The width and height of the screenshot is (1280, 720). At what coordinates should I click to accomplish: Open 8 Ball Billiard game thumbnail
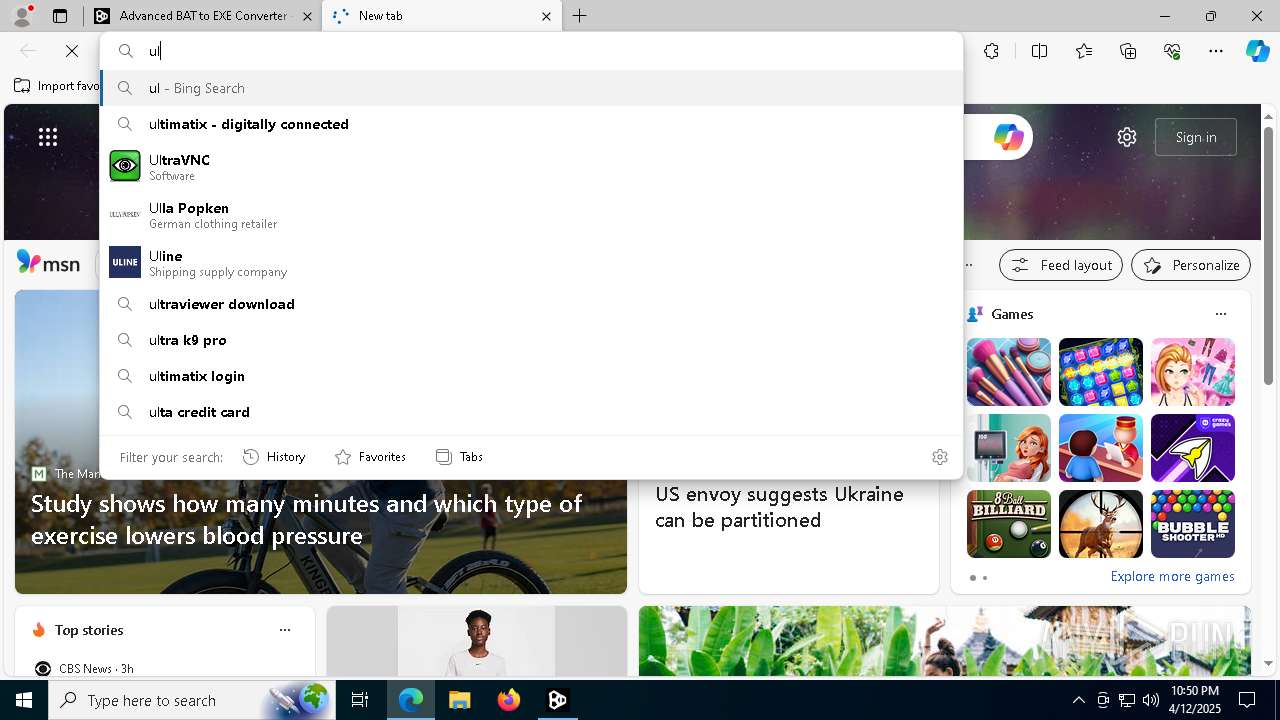click(x=1009, y=524)
